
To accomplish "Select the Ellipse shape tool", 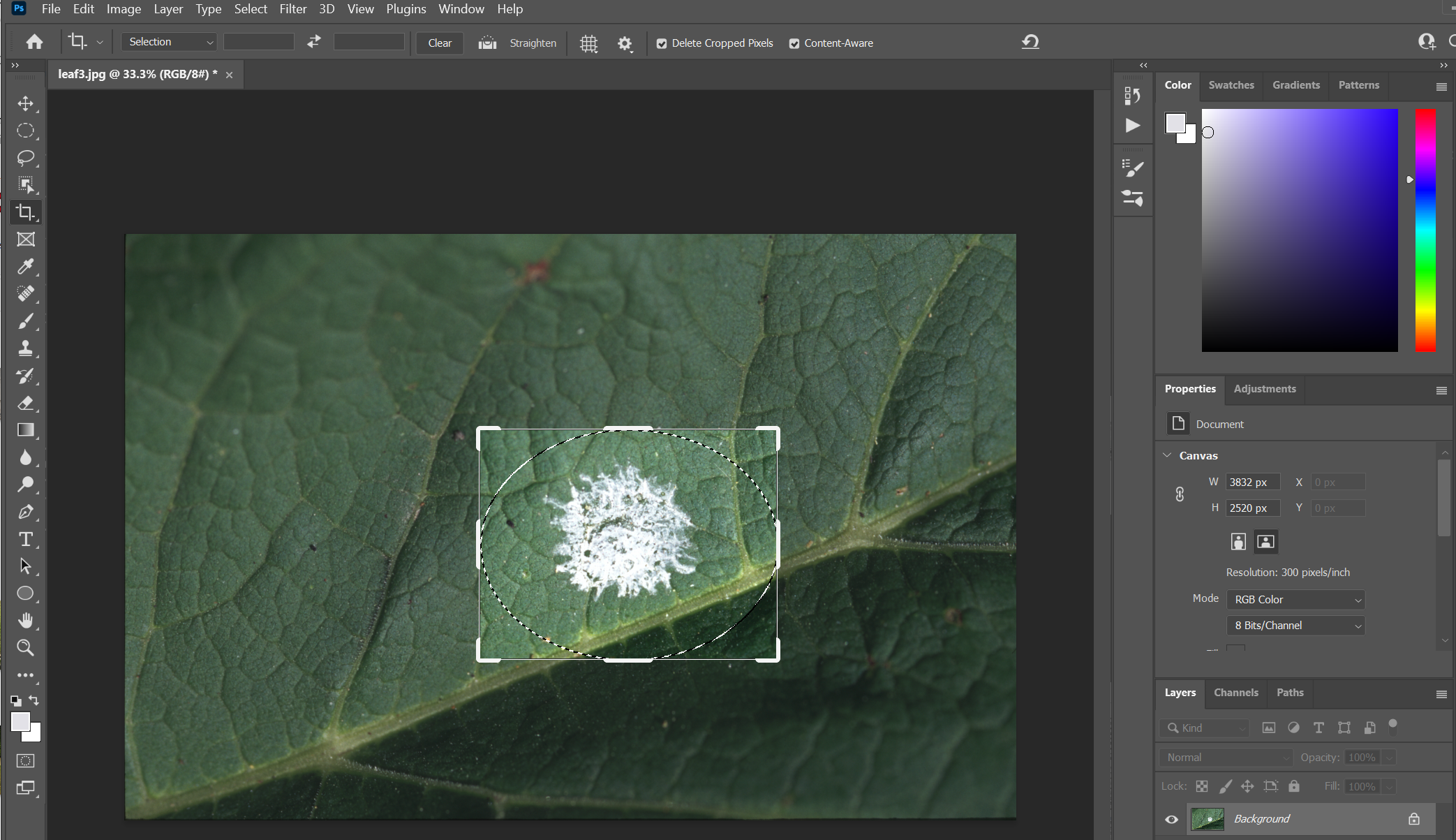I will click(26, 594).
